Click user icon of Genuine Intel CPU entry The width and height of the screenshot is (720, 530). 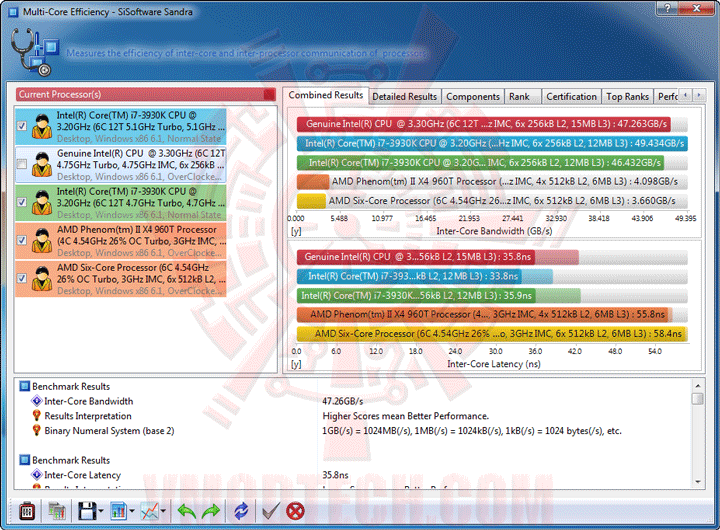[x=42, y=164]
